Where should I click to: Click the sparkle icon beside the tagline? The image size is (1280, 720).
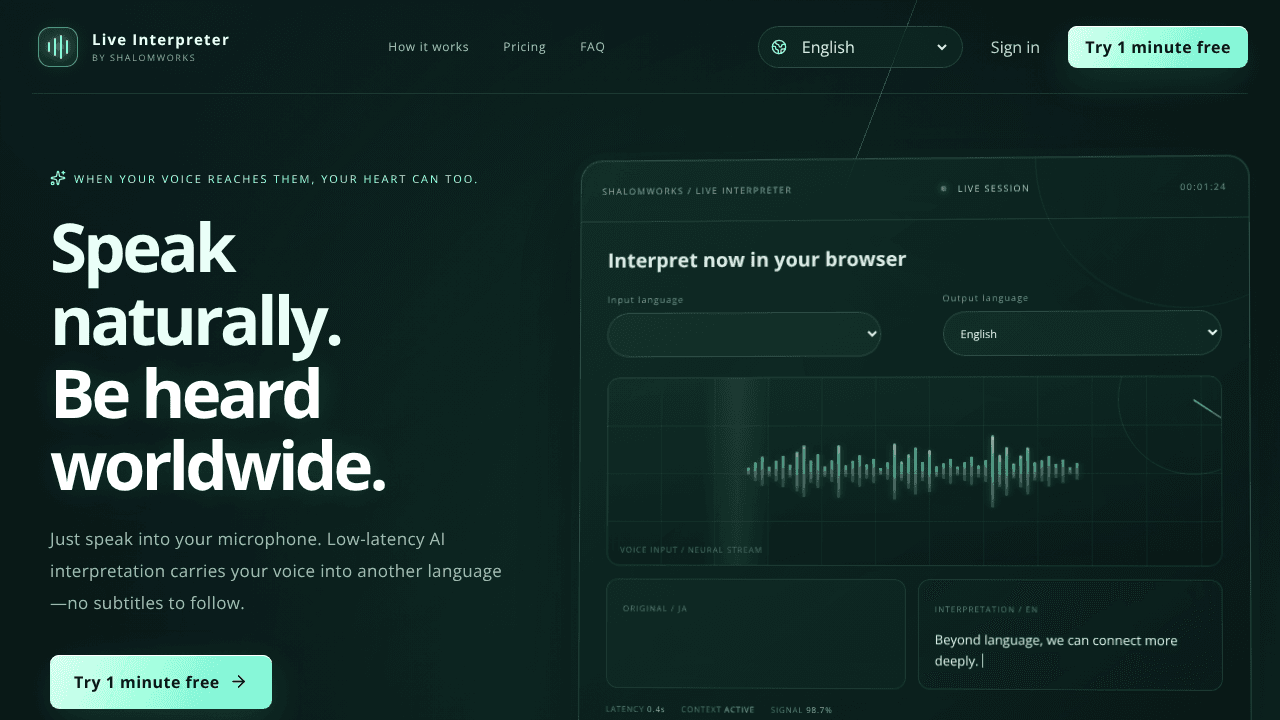[x=58, y=179]
